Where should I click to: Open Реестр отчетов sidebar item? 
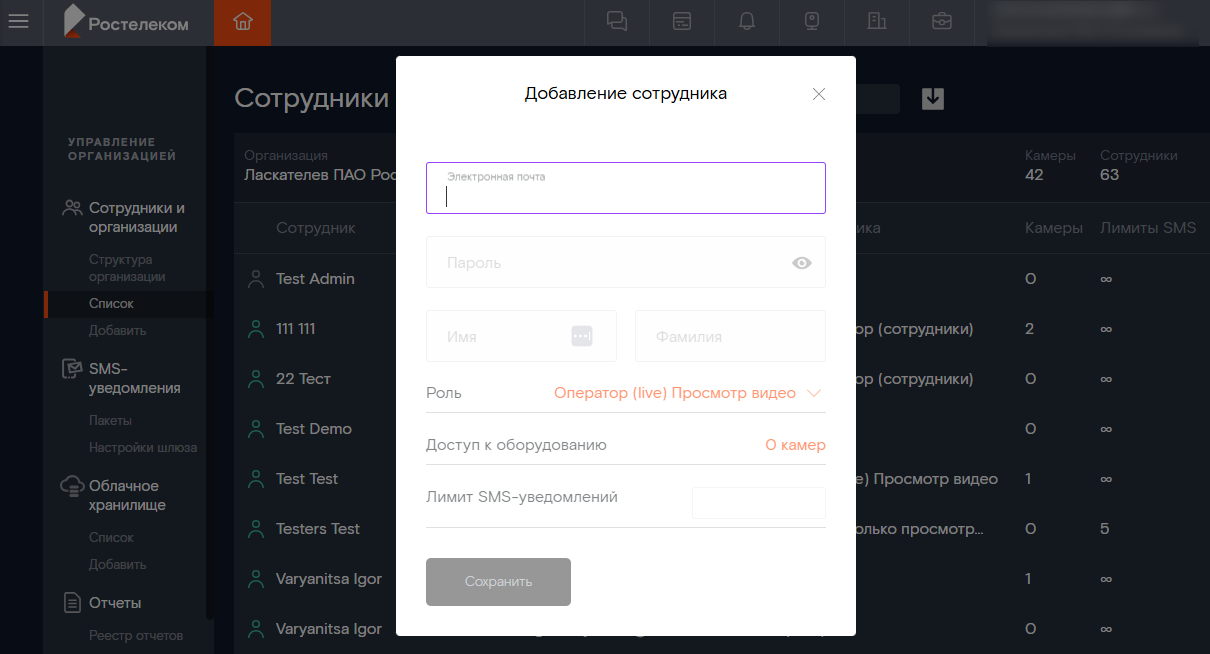tap(136, 635)
